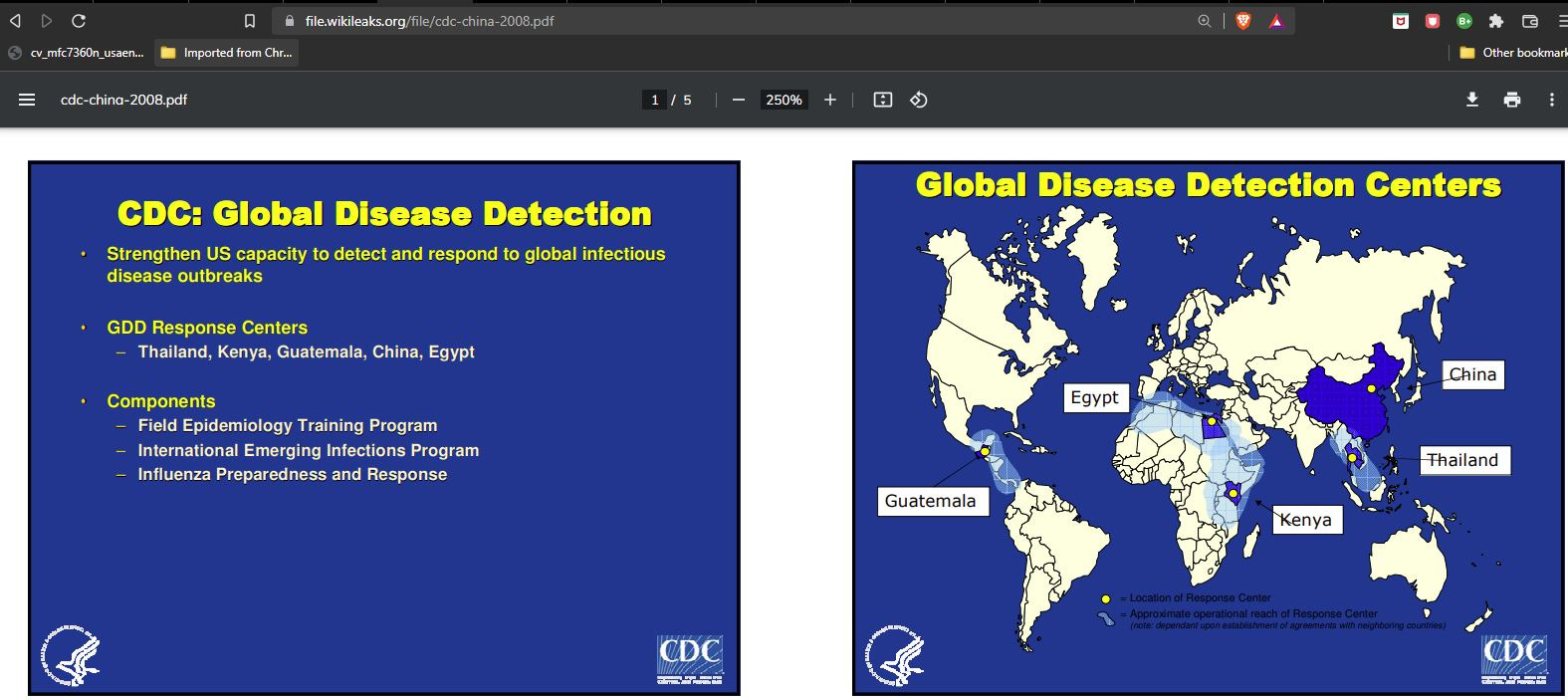Click the Kenya label on the map
The height and width of the screenshot is (700, 1568).
coord(1307,520)
